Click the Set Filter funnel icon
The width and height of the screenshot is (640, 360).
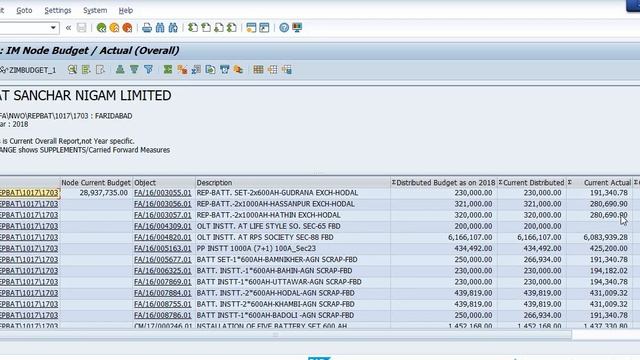pos(148,70)
